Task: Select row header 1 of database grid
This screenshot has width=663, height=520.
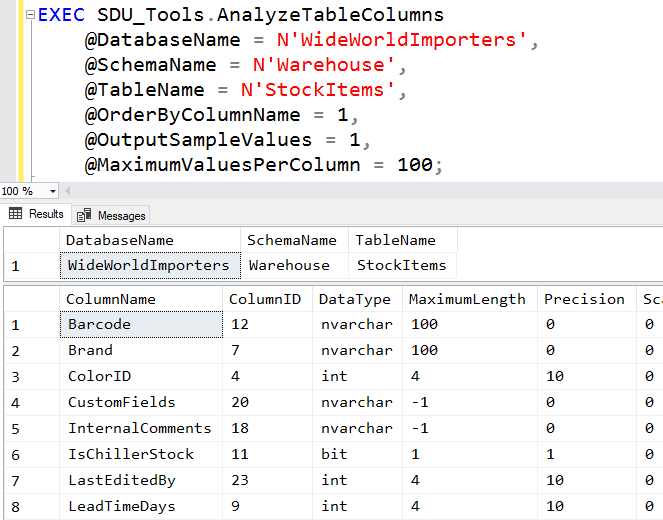Action: tap(32, 265)
